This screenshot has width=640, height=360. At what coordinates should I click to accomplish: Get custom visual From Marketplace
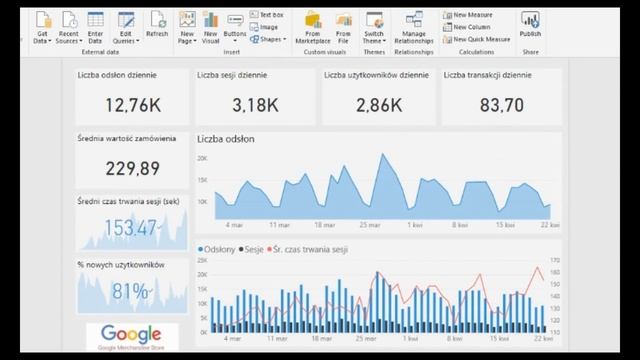(313, 20)
